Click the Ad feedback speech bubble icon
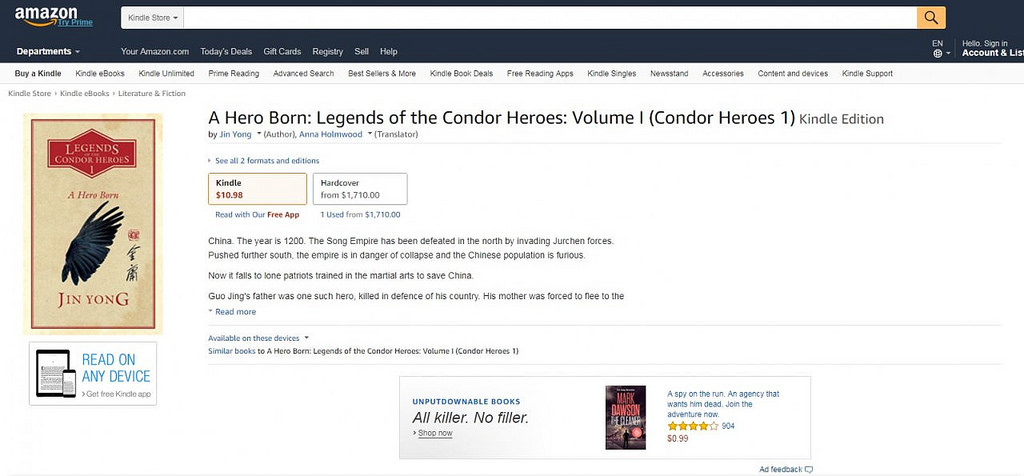This screenshot has width=1024, height=476. pos(808,469)
